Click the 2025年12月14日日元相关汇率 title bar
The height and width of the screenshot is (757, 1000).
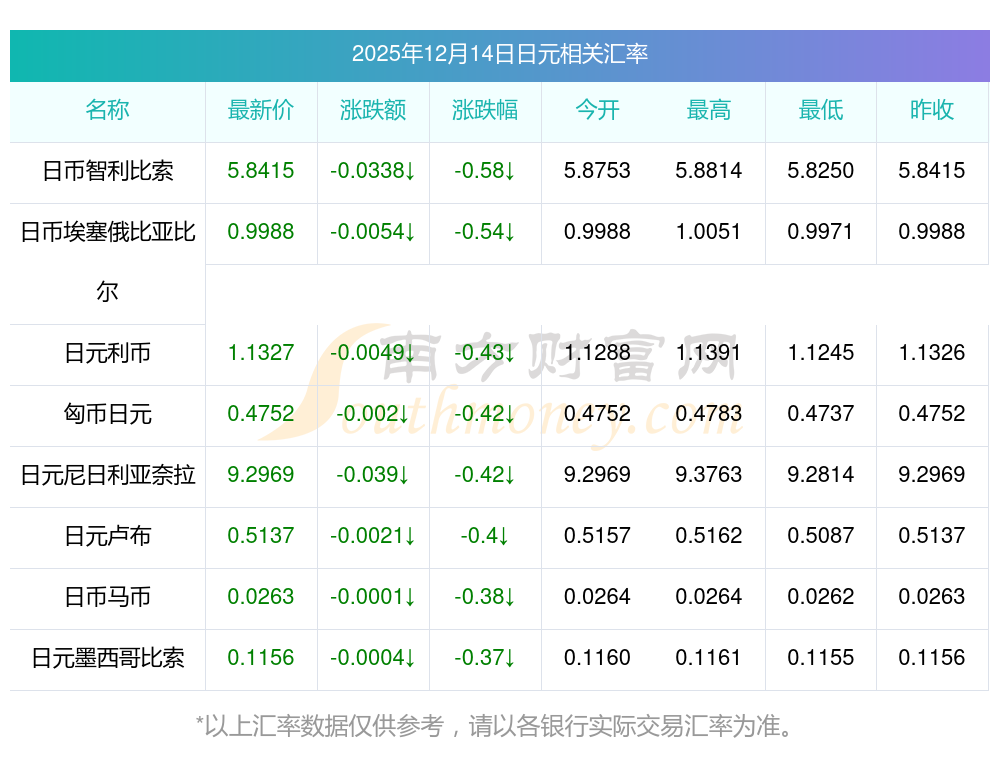(499, 54)
